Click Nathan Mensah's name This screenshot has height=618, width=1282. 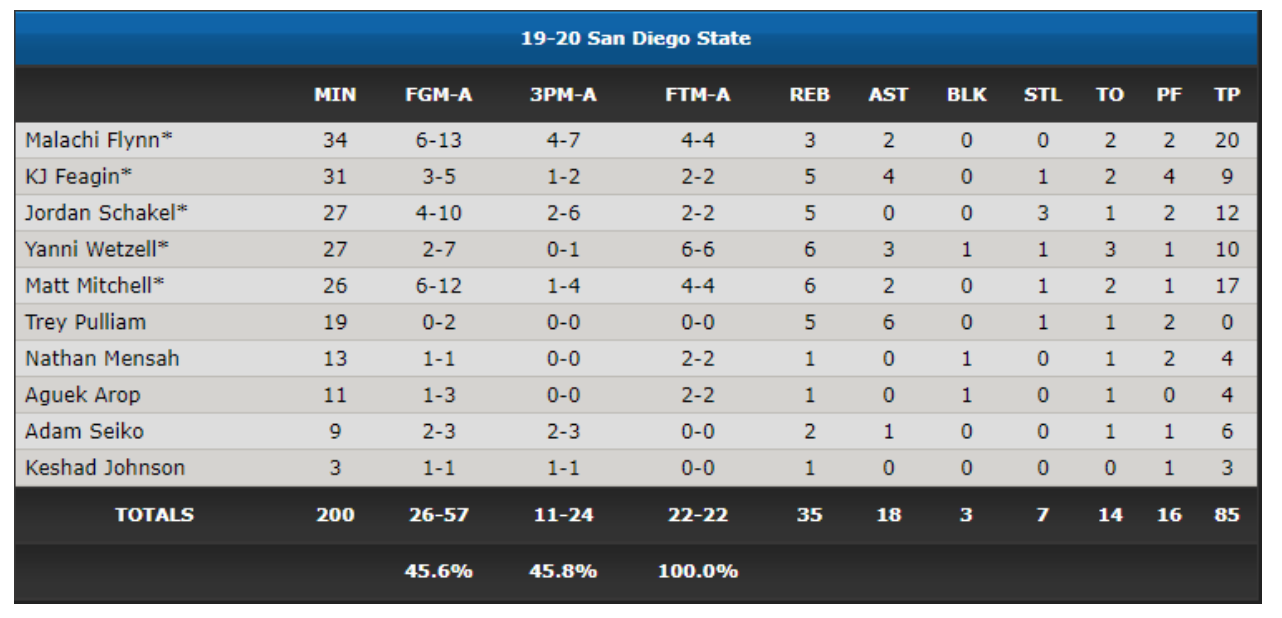tap(102, 358)
